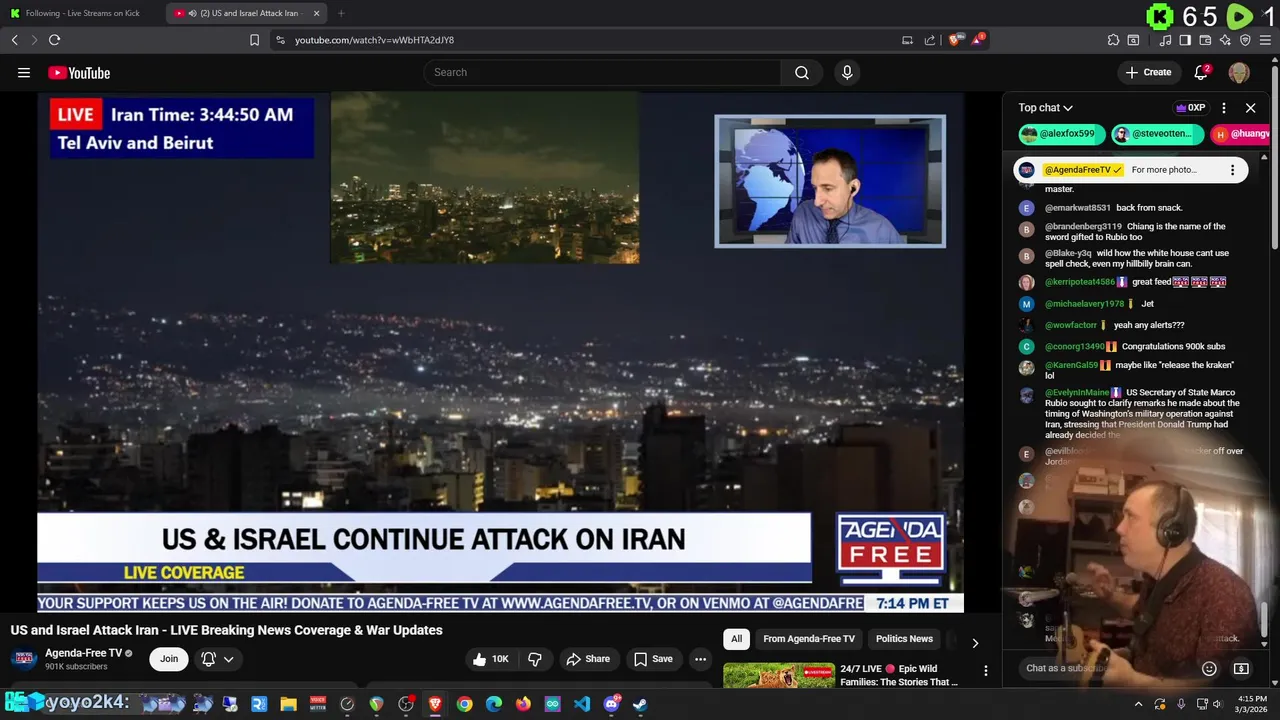The height and width of the screenshot is (720, 1280).
Task: Open a new browser tab with plus
Action: [x=341, y=13]
